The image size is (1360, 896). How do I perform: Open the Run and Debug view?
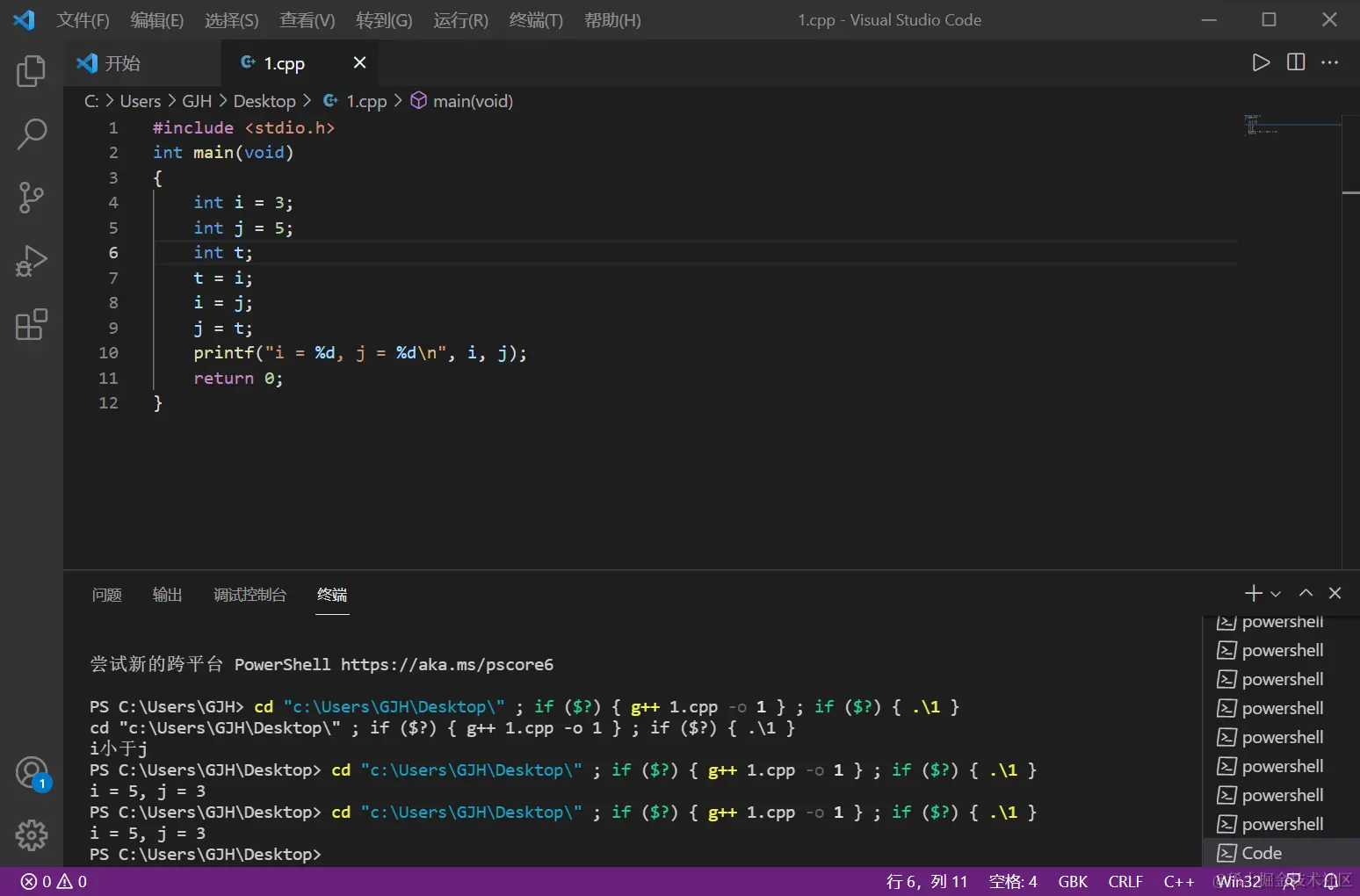tap(32, 261)
